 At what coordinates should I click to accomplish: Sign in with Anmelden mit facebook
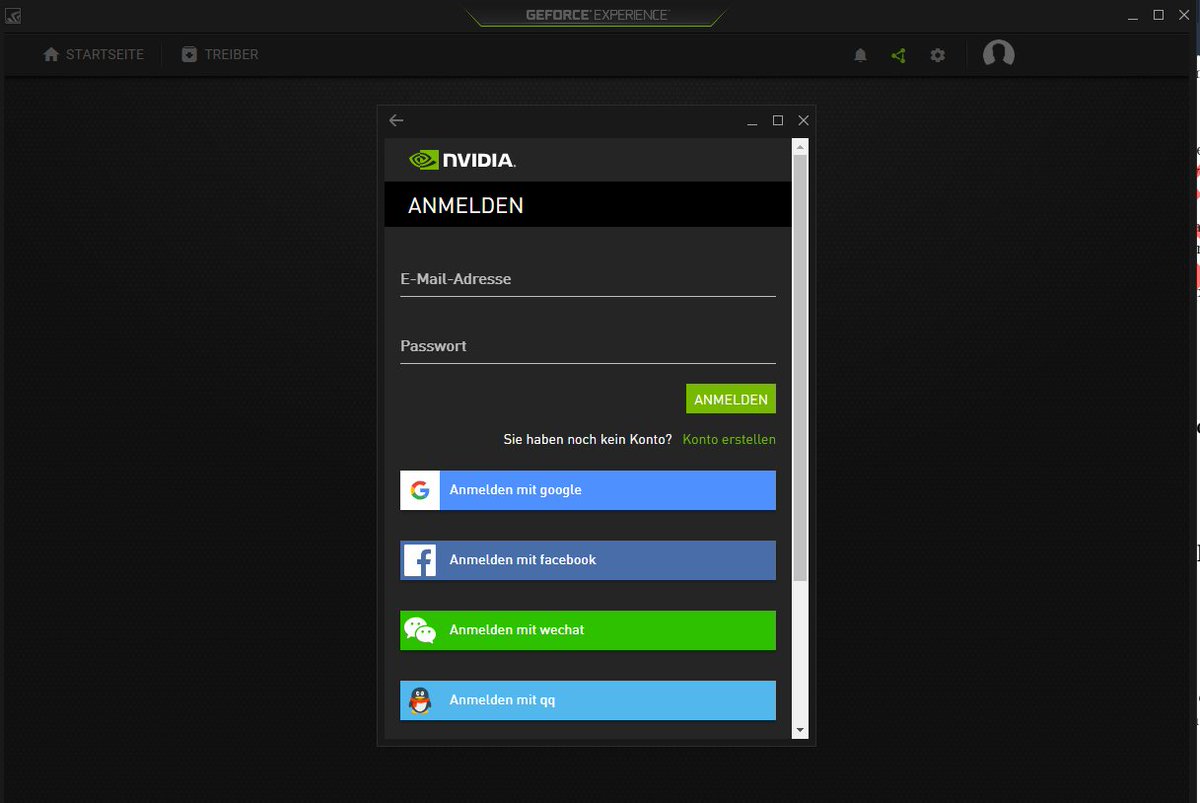click(588, 560)
